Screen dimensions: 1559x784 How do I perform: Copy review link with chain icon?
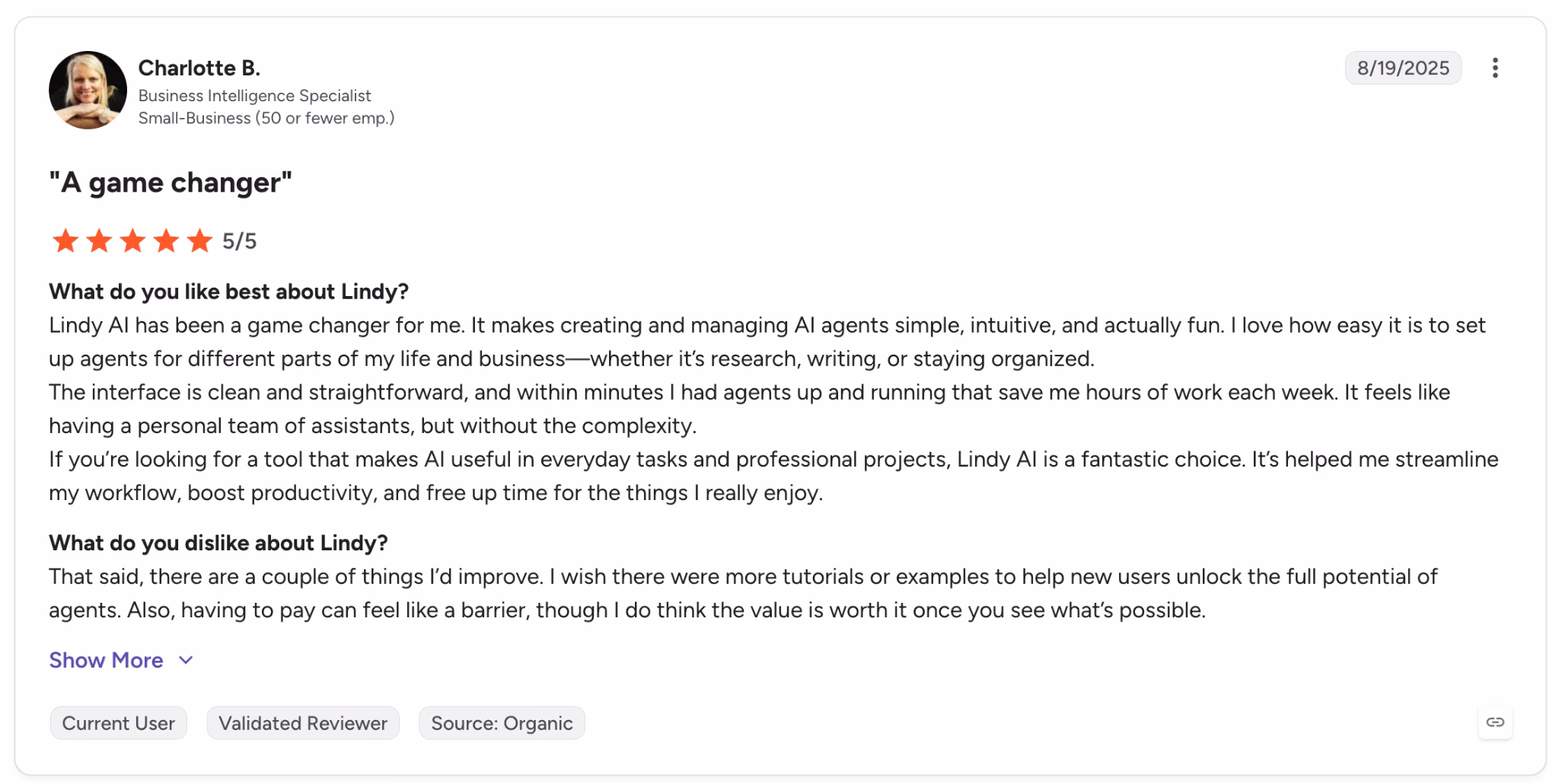(1495, 722)
